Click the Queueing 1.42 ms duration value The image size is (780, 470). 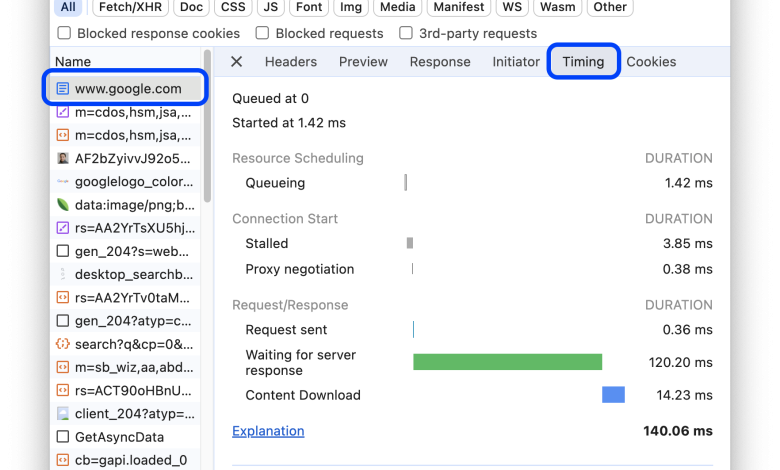coord(688,183)
